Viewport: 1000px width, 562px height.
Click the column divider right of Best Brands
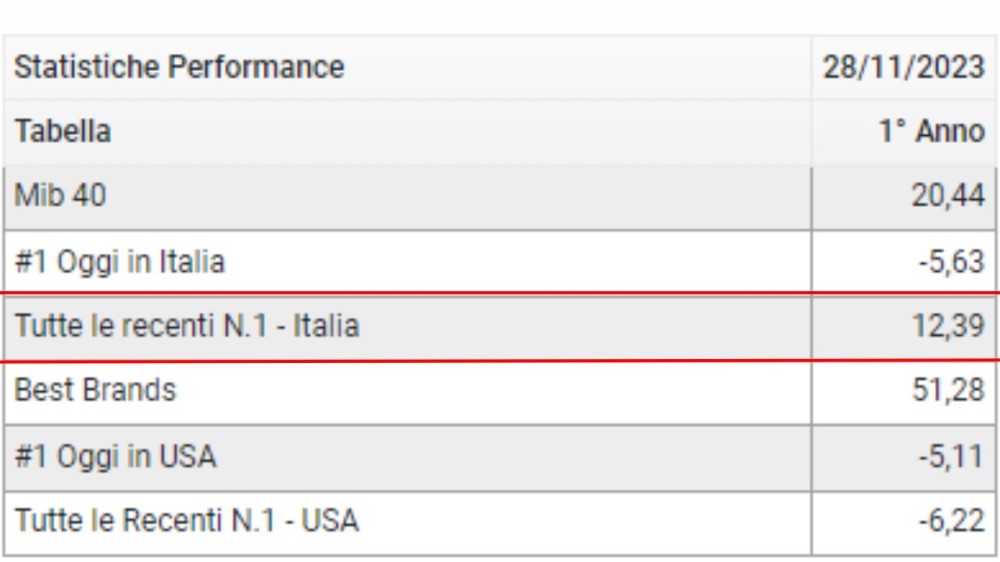(x=811, y=391)
